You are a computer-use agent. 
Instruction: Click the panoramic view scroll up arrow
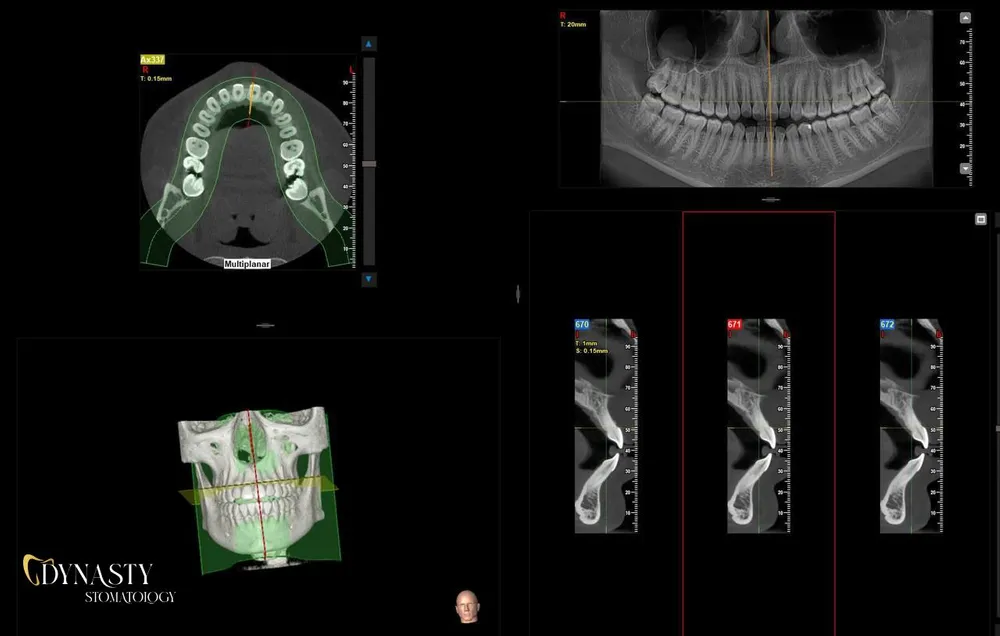tap(965, 18)
